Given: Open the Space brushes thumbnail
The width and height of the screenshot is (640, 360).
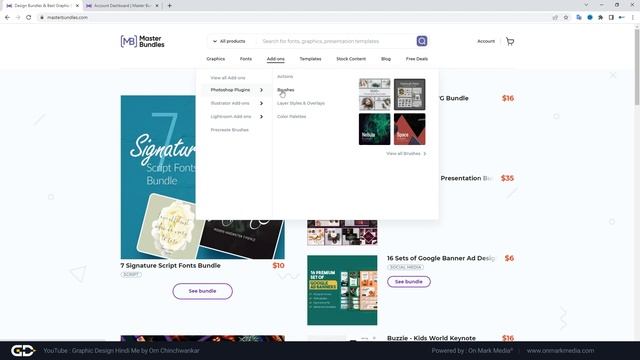Looking at the screenshot, I should [409, 129].
